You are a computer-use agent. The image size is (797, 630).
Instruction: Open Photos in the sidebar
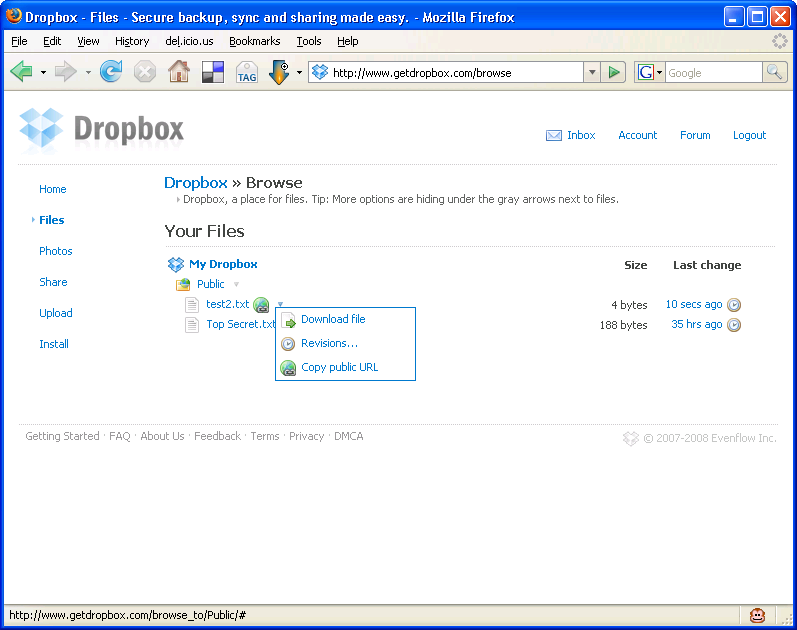point(56,251)
